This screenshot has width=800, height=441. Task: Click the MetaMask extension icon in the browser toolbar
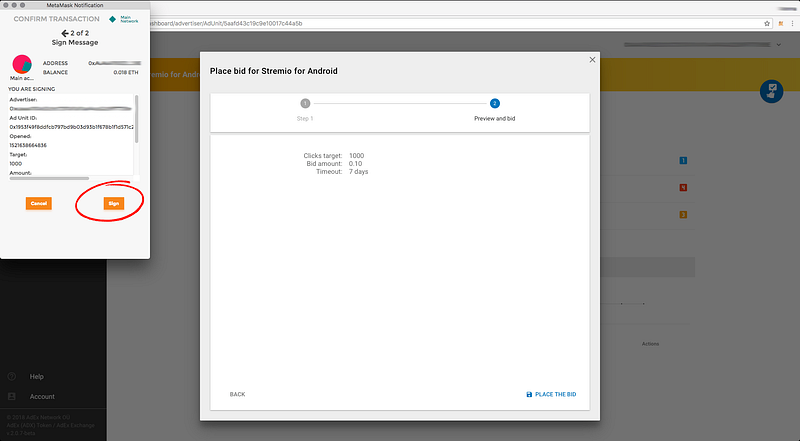click(x=781, y=23)
